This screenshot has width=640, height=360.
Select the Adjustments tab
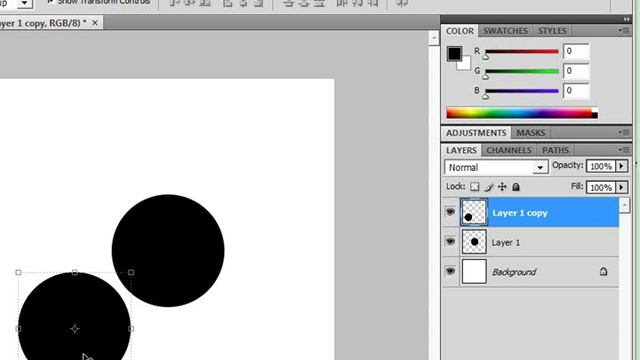point(476,133)
